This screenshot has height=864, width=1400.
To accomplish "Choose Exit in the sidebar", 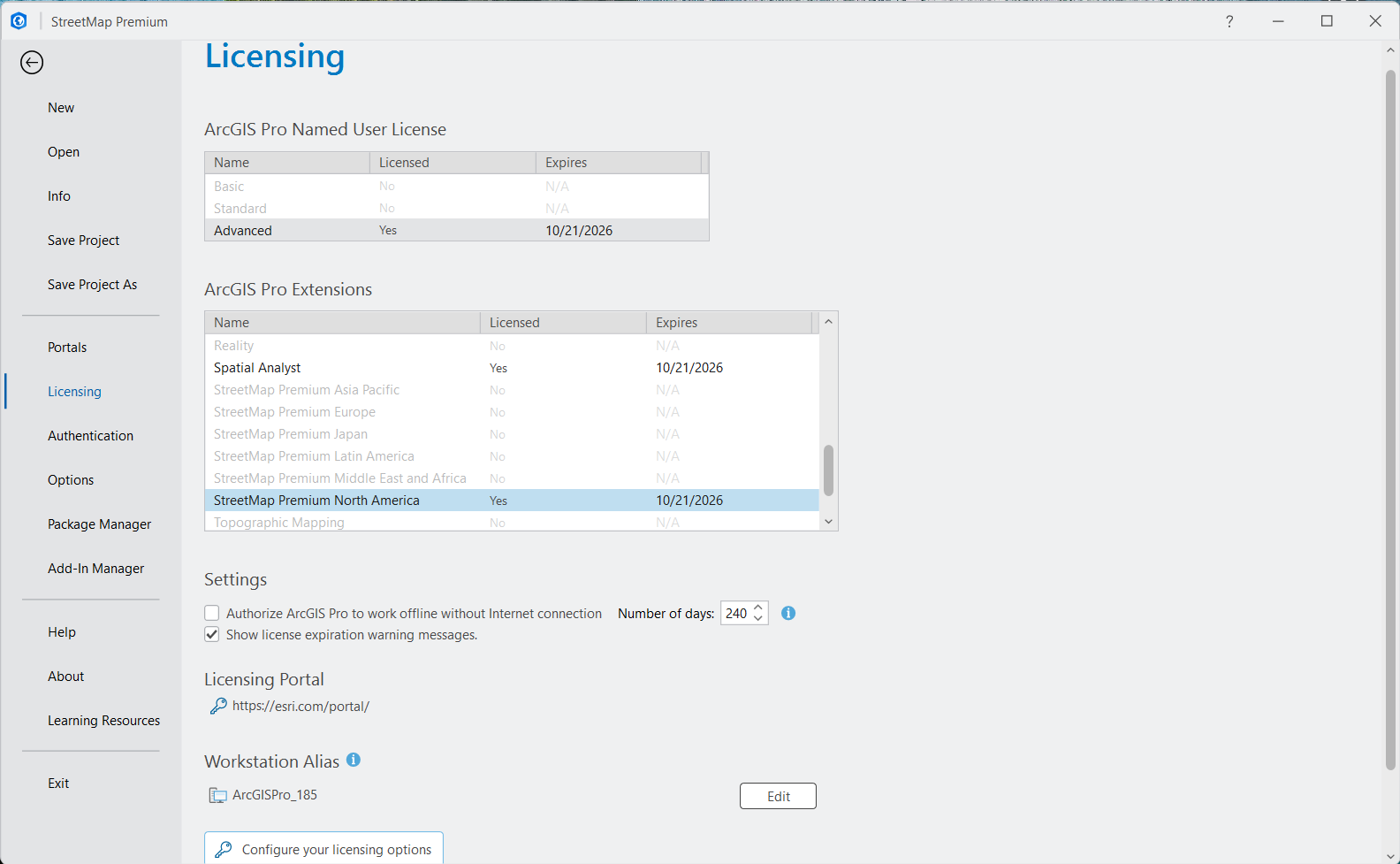I will point(58,784).
